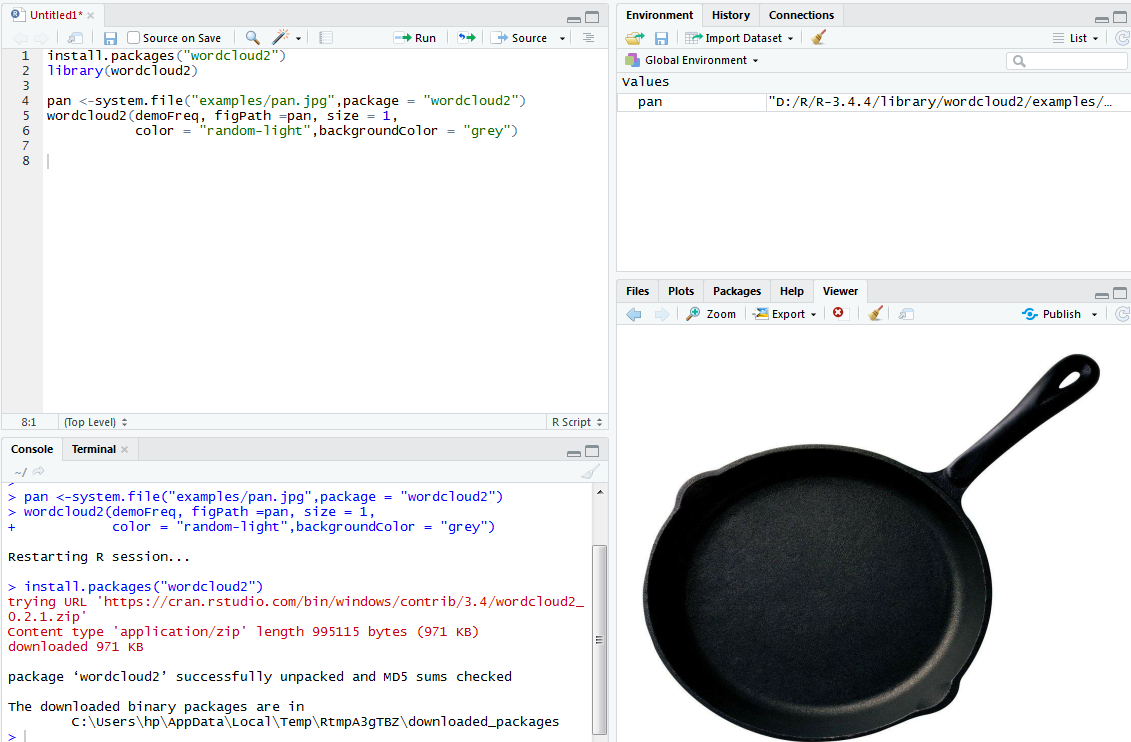
Task: Clear the environment with the broom icon
Action: point(819,38)
